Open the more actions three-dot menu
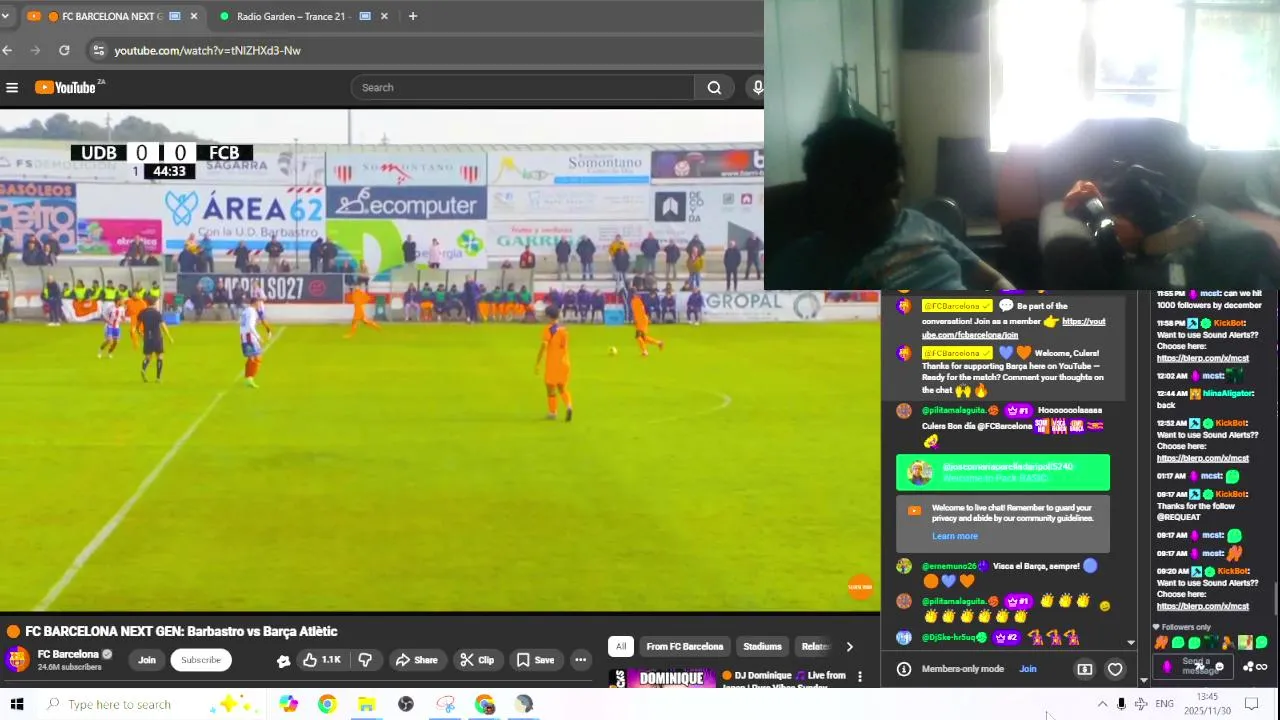 point(580,660)
